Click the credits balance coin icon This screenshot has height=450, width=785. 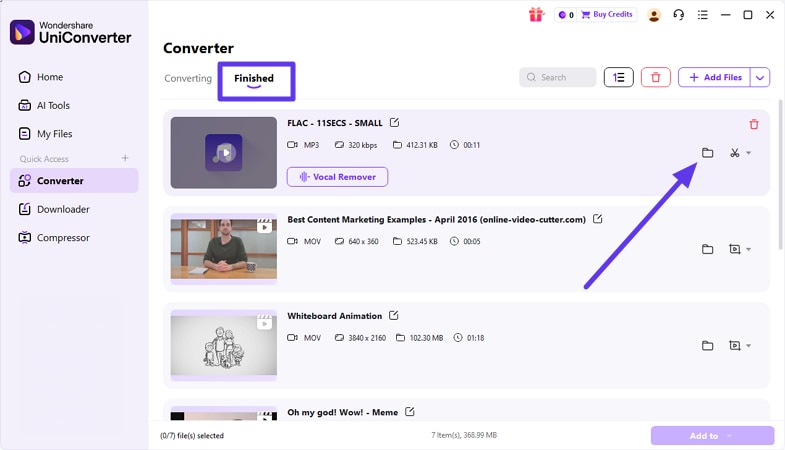pyautogui.click(x=562, y=15)
